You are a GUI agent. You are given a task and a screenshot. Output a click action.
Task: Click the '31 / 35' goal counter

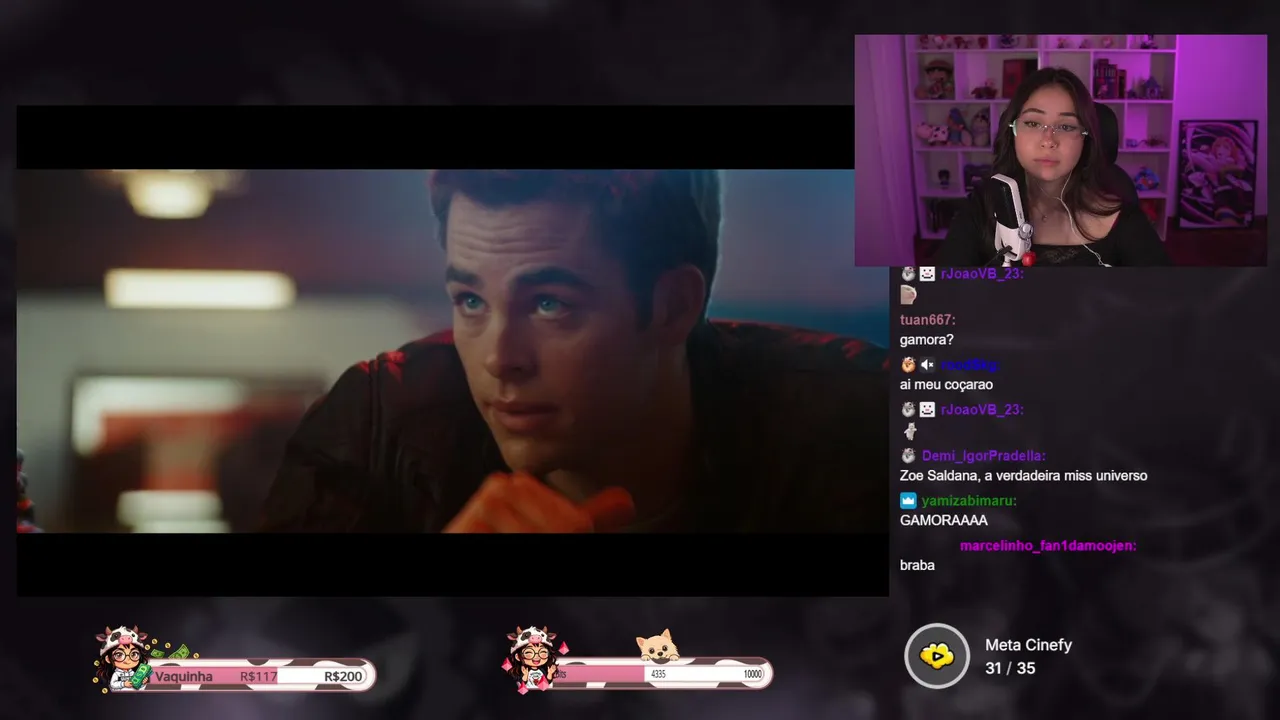point(1010,668)
